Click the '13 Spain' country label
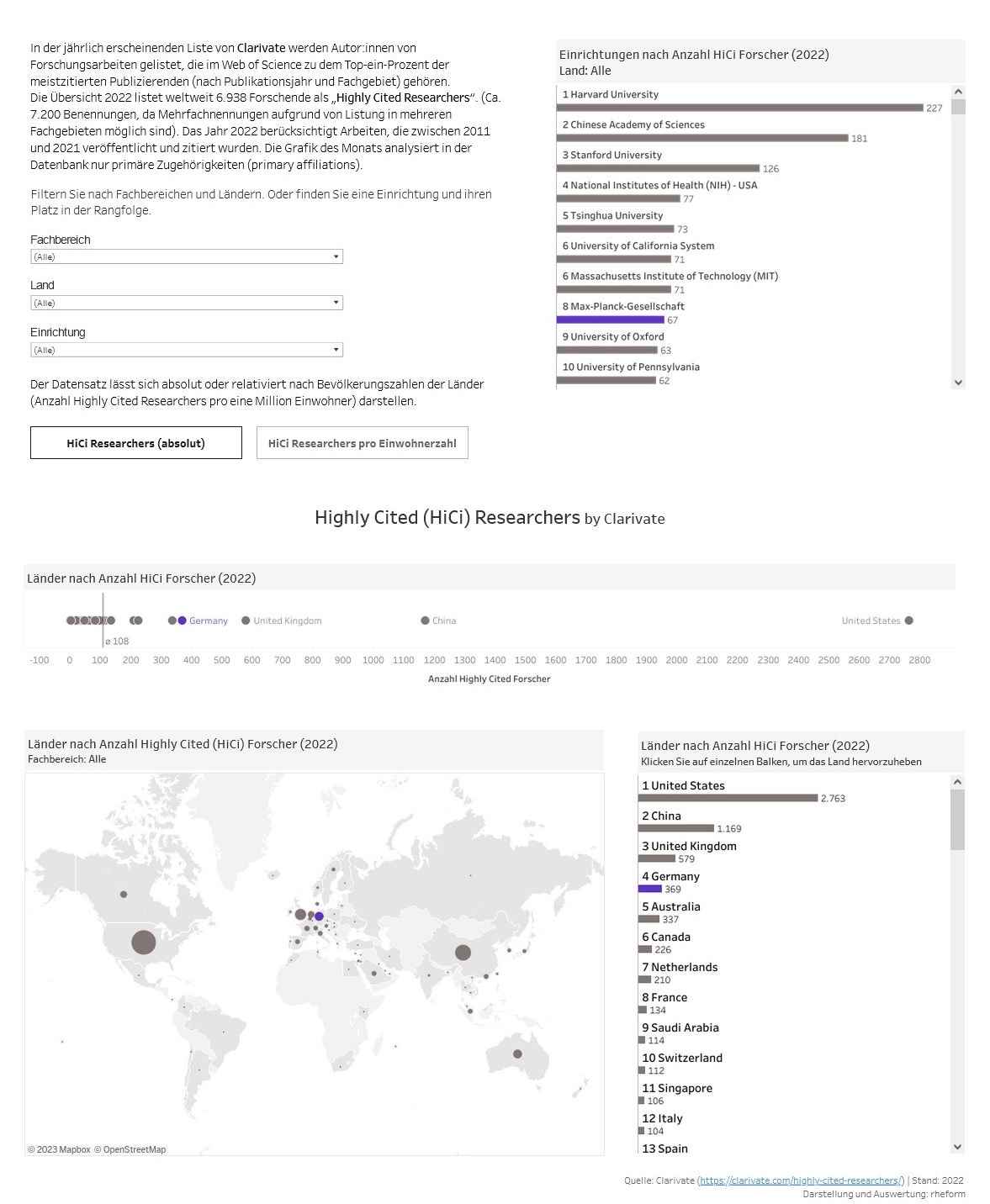This screenshot has width=990, height=1204. [664, 1149]
